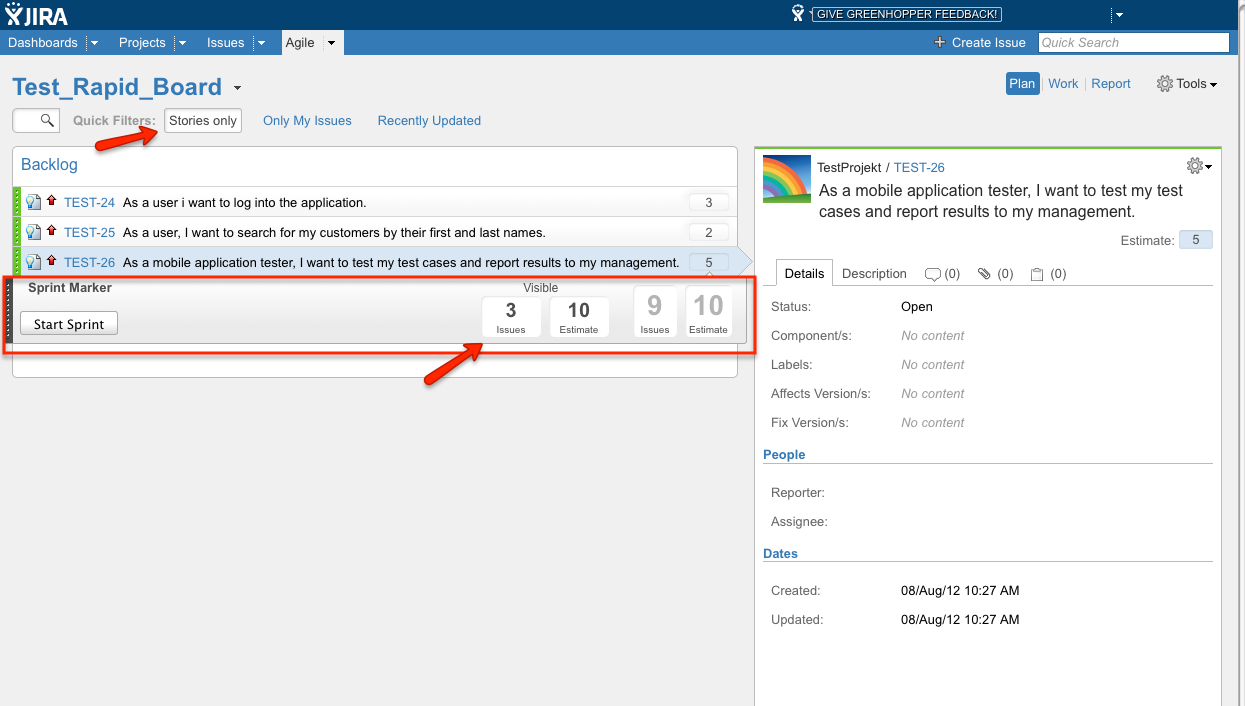
Task: Click the Test_Rapid_Board title
Action: [x=117, y=87]
